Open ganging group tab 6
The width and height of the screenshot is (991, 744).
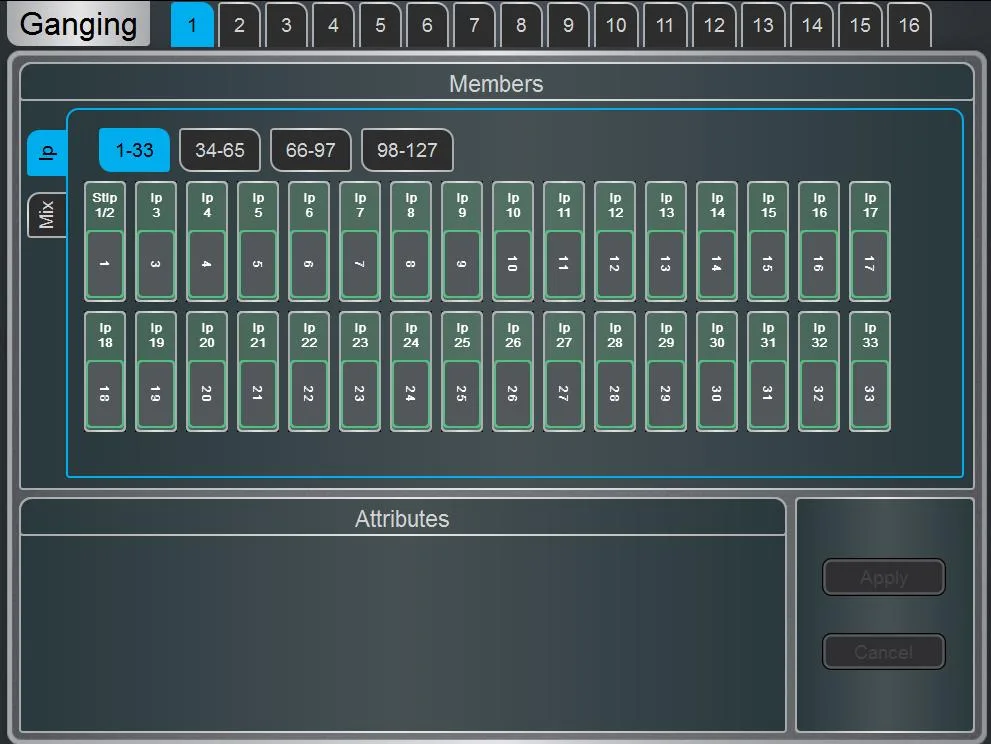coord(427,25)
